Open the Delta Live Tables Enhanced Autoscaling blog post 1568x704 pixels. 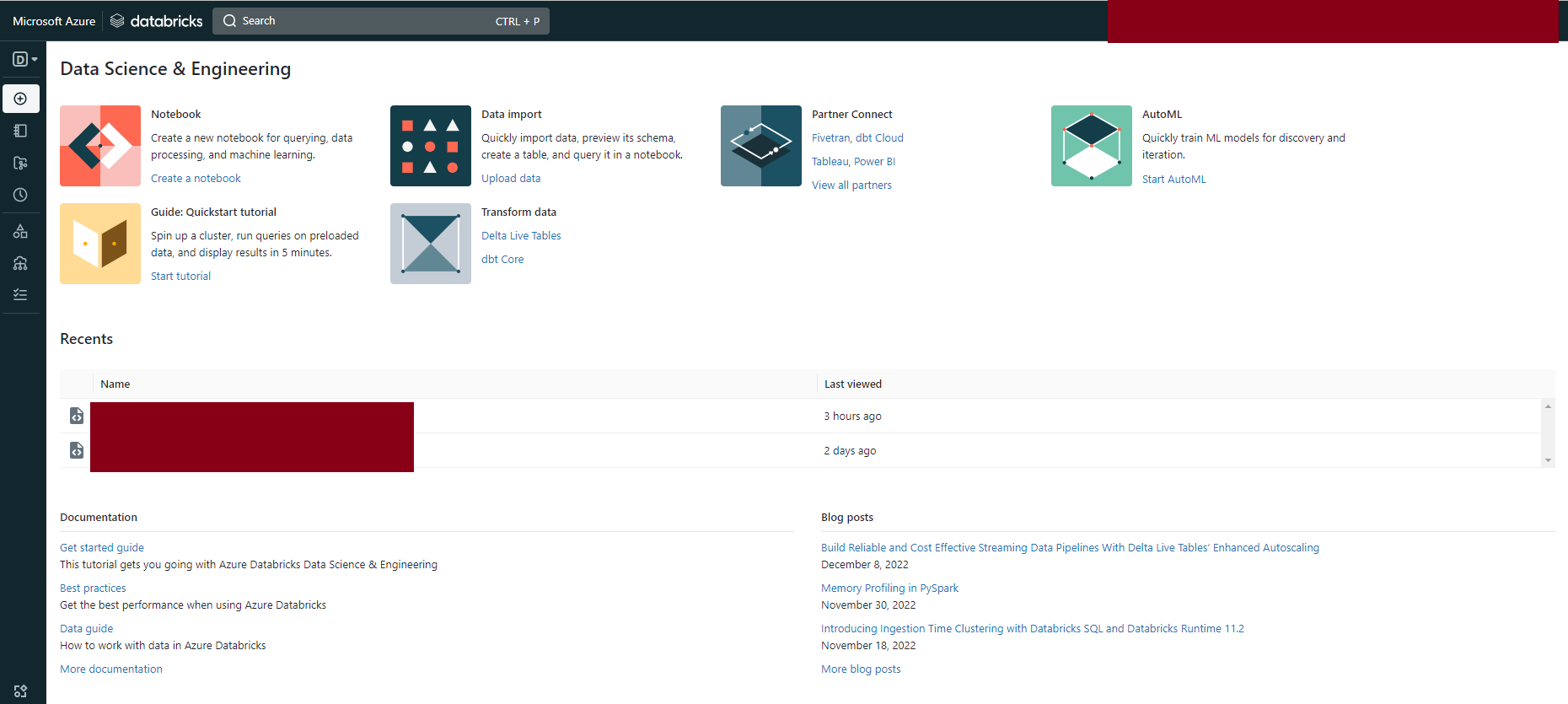point(1070,548)
